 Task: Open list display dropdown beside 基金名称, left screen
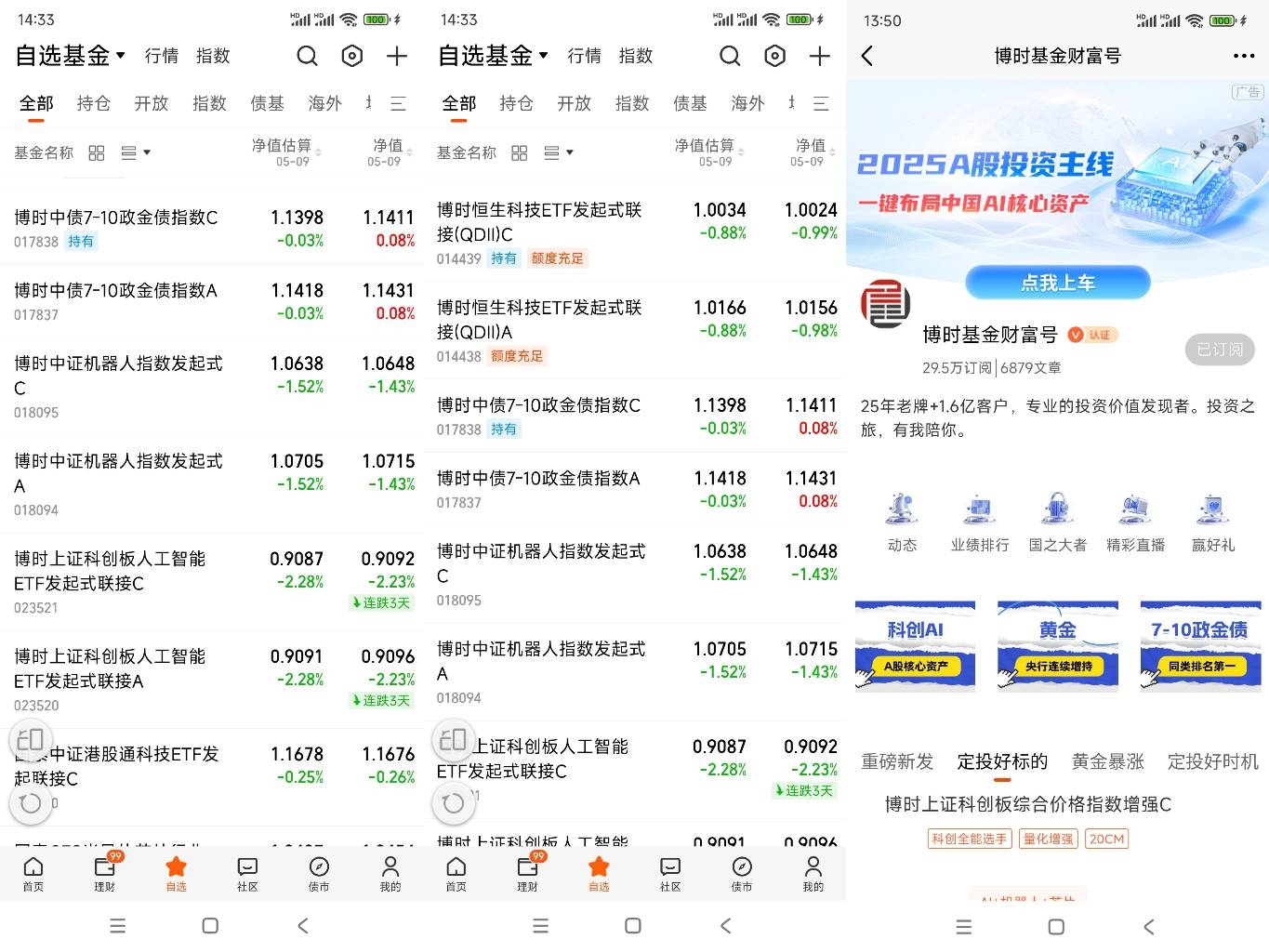[136, 152]
